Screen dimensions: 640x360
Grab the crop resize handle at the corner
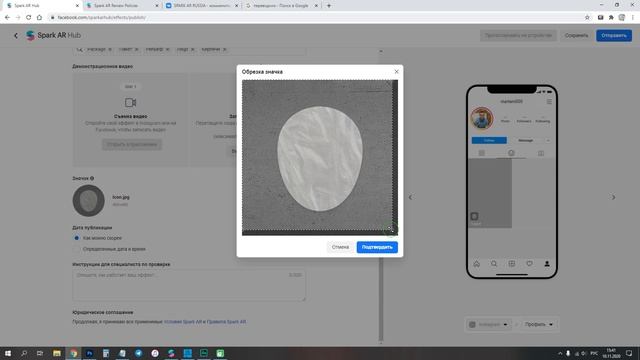click(391, 229)
